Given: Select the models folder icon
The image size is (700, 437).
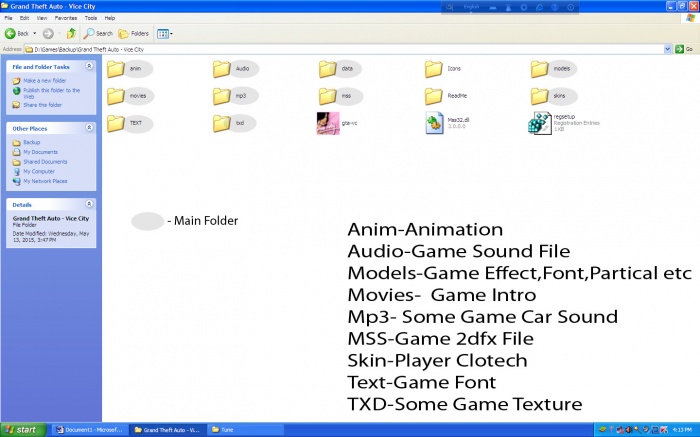Looking at the screenshot, I should click(540, 69).
